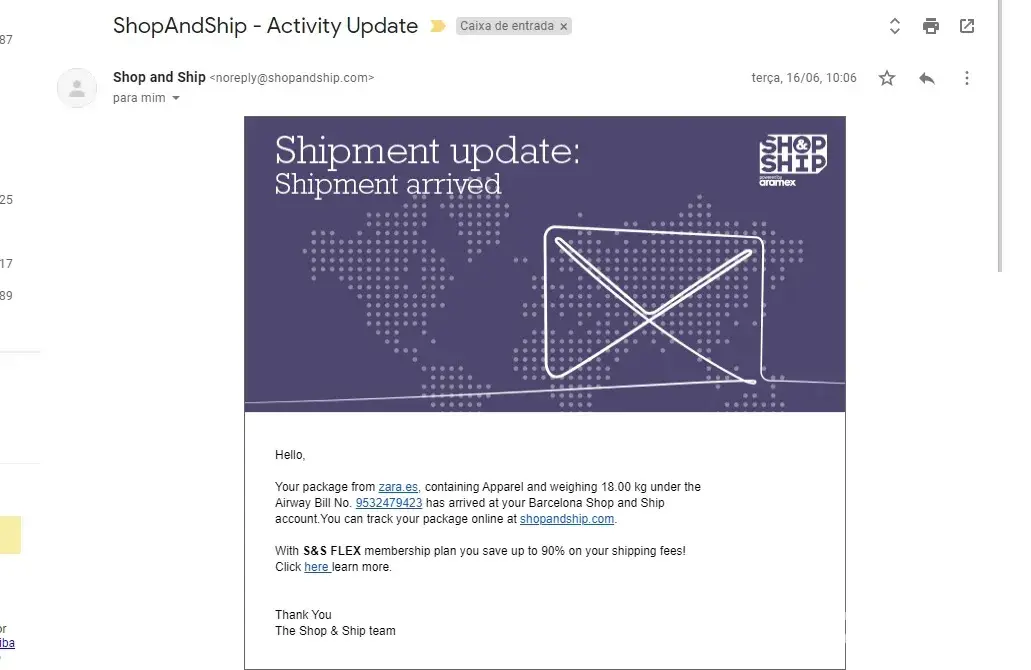
Task: Click the Shop & Ship logo in banner
Action: 793,160
